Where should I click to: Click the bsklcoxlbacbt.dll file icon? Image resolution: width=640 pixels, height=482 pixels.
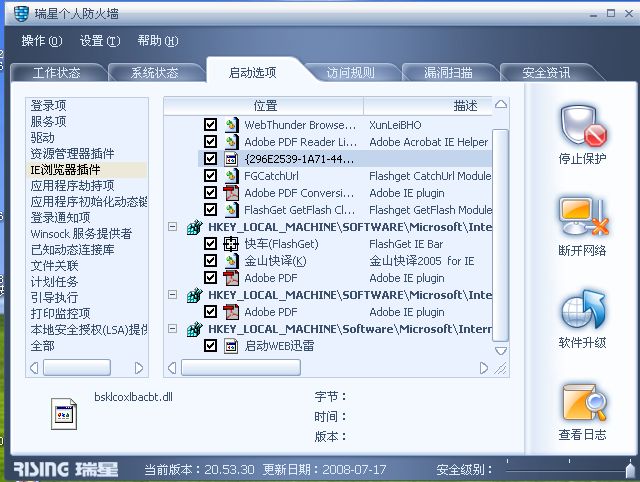64,414
